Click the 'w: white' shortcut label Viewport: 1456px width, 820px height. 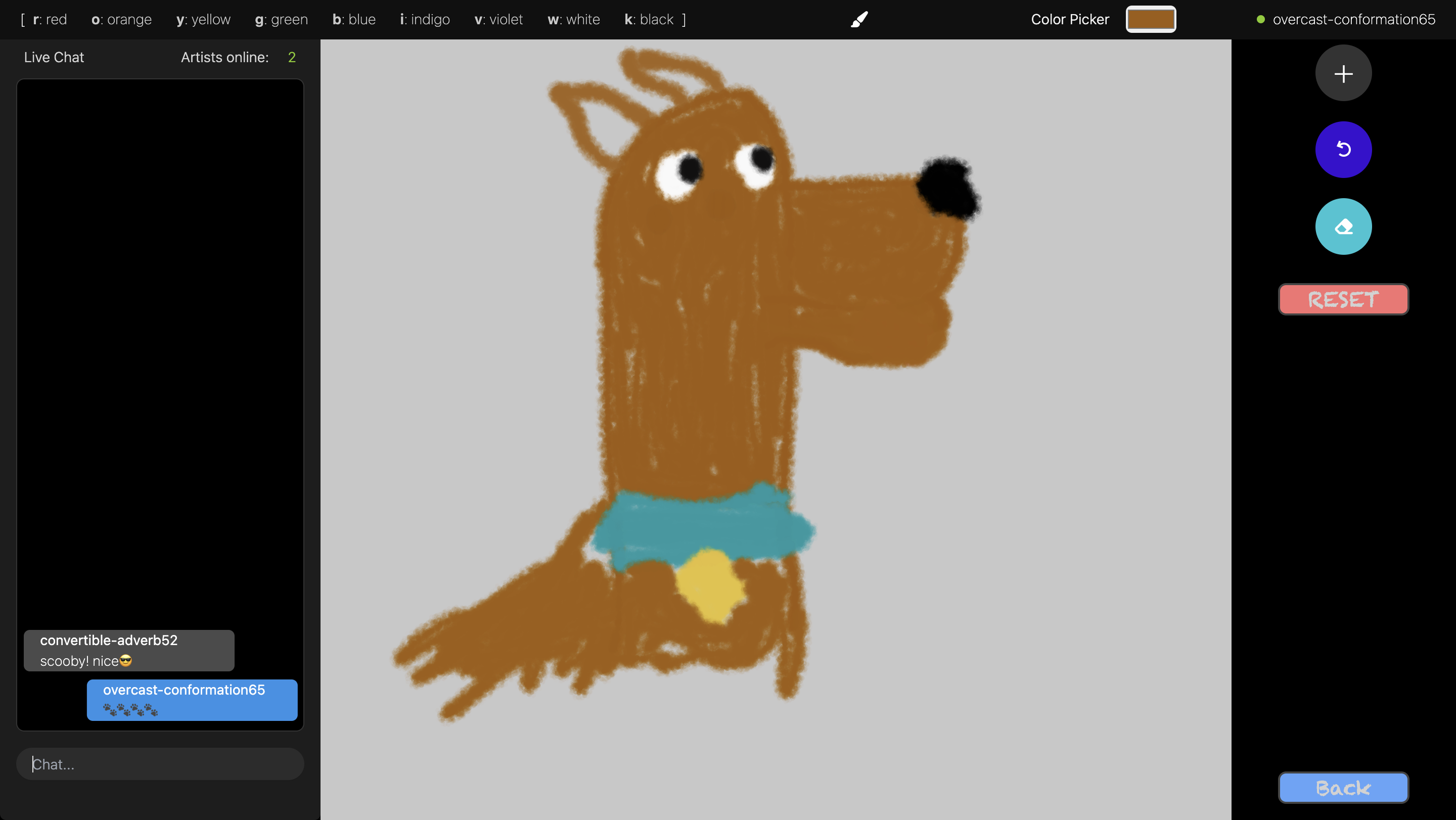pyautogui.click(x=574, y=20)
